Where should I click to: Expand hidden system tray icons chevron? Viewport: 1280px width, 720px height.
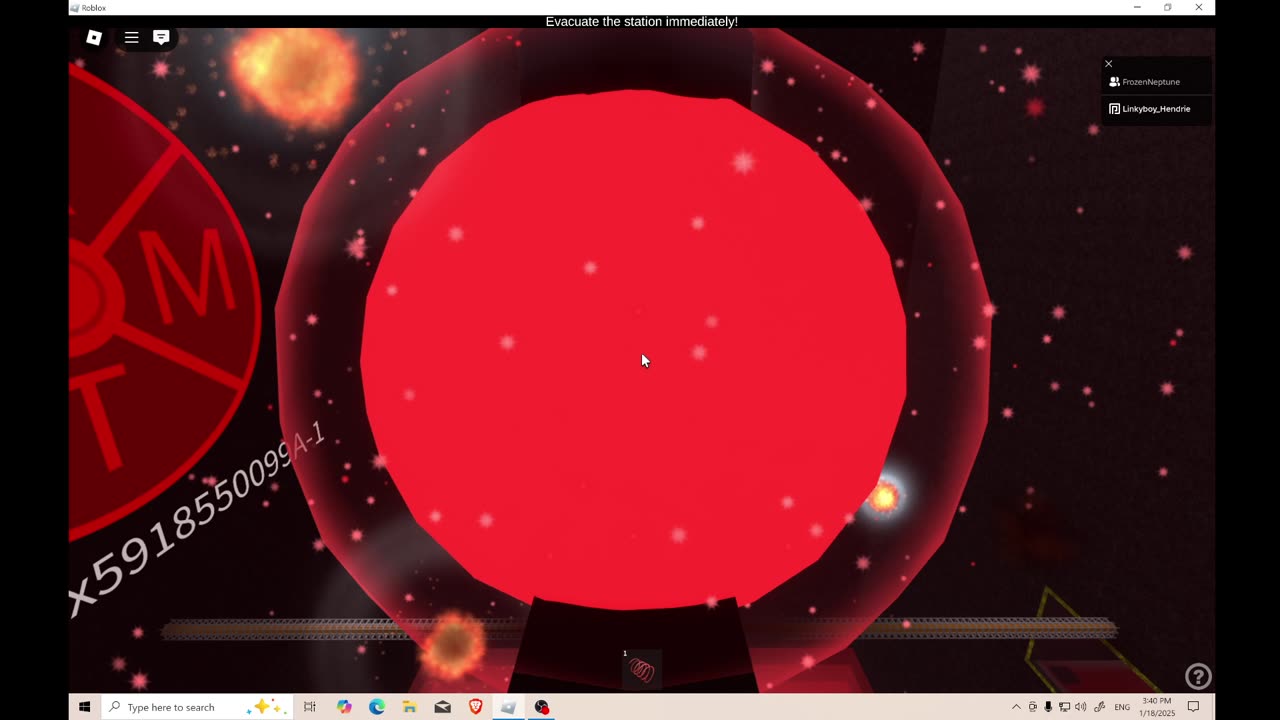pos(1016,707)
